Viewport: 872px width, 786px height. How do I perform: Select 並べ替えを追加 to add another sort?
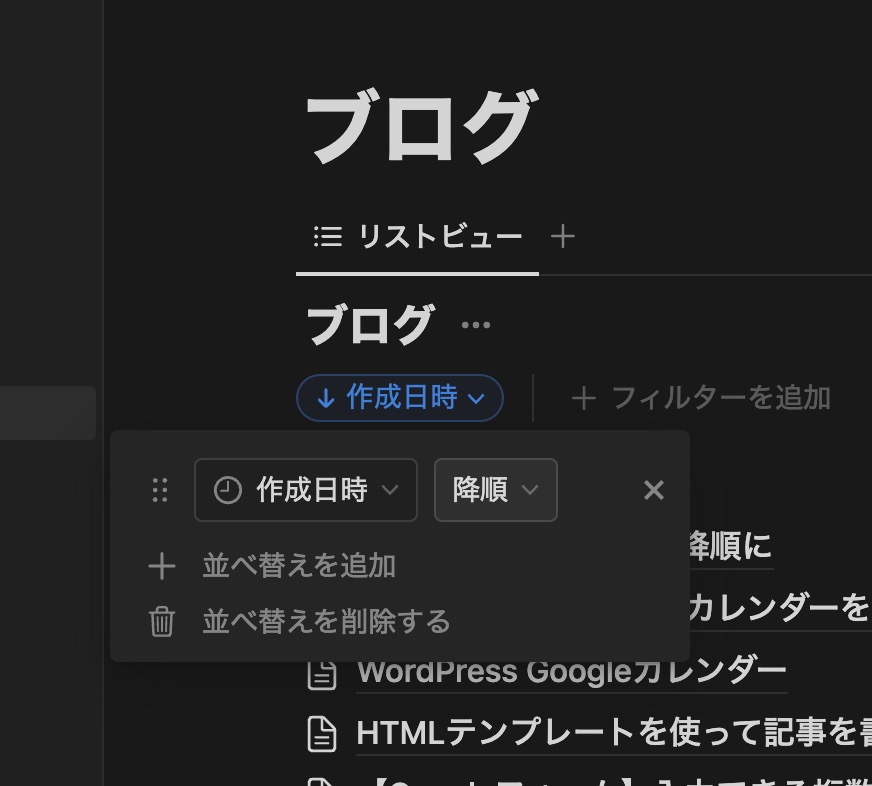(299, 566)
